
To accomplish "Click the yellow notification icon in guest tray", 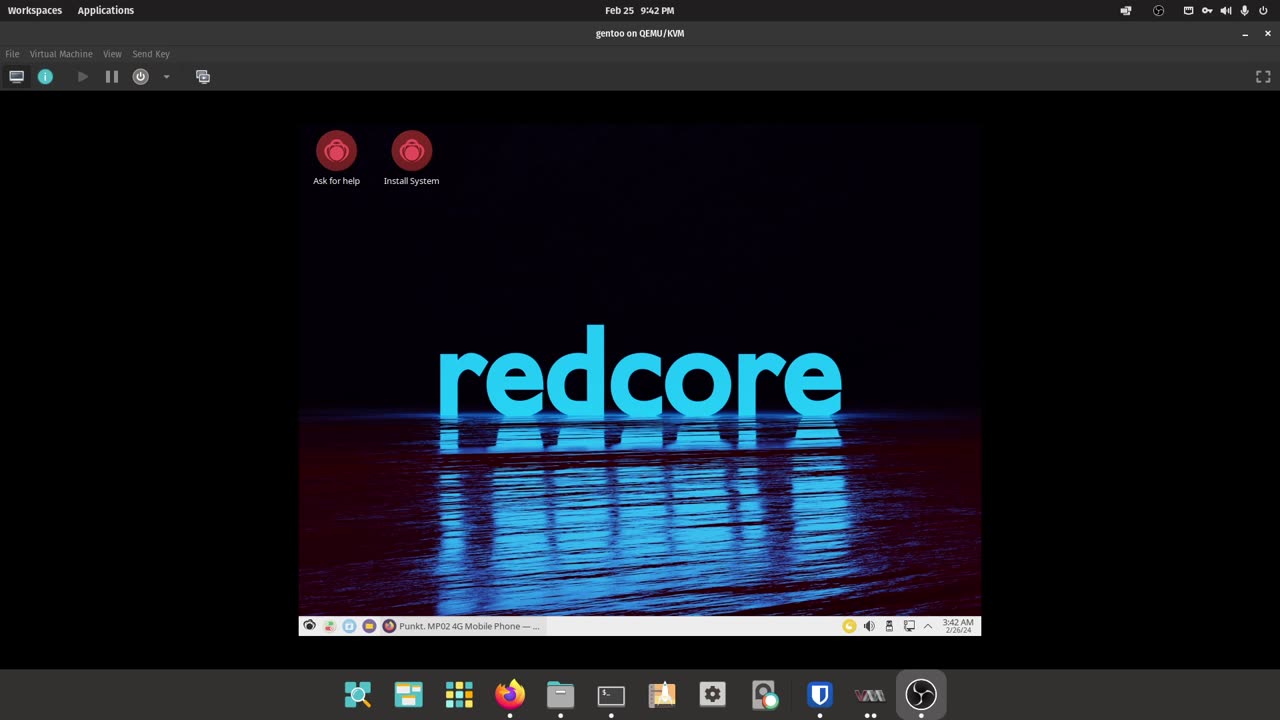I will pyautogui.click(x=849, y=626).
